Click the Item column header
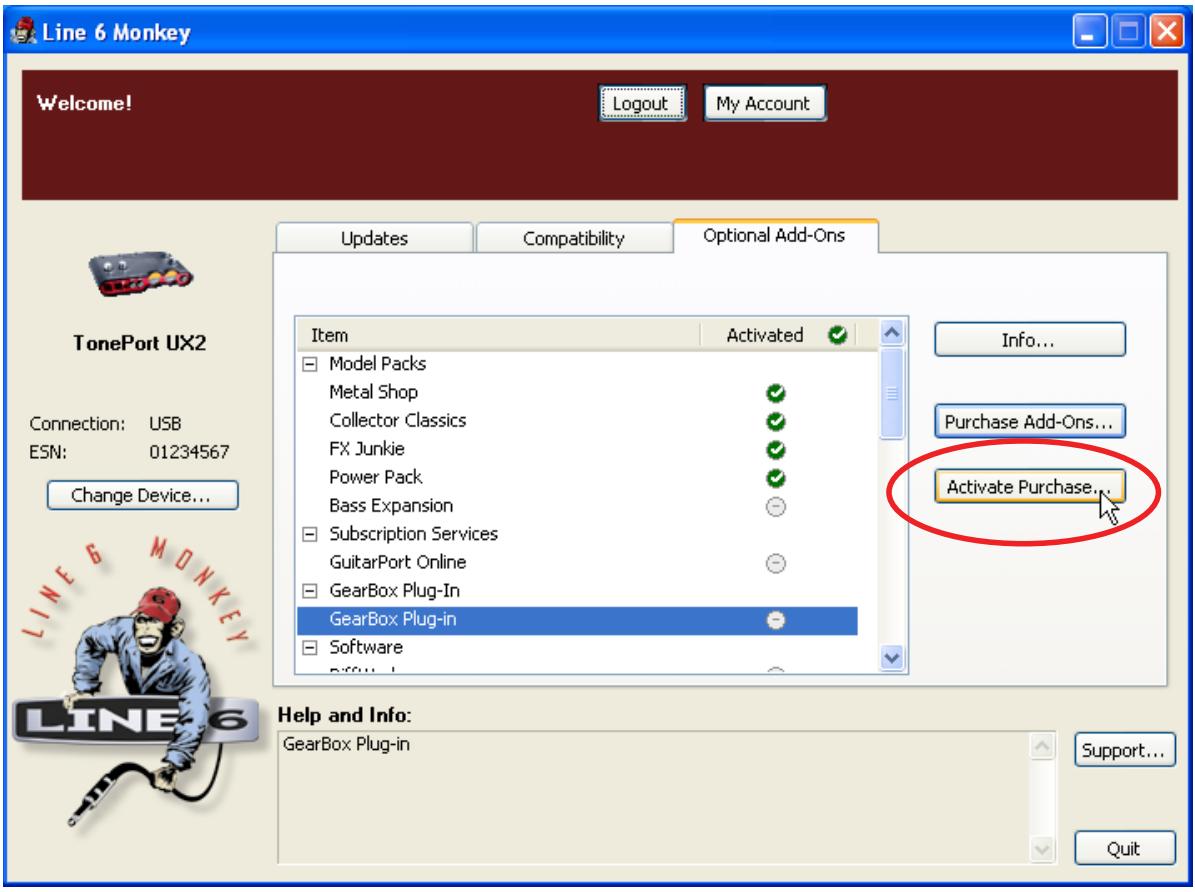 [498, 335]
